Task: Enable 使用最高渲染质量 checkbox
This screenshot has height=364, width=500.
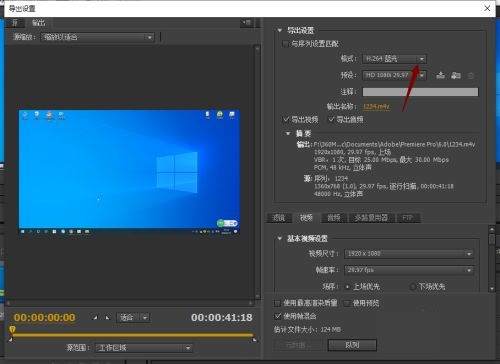Action: click(277, 303)
